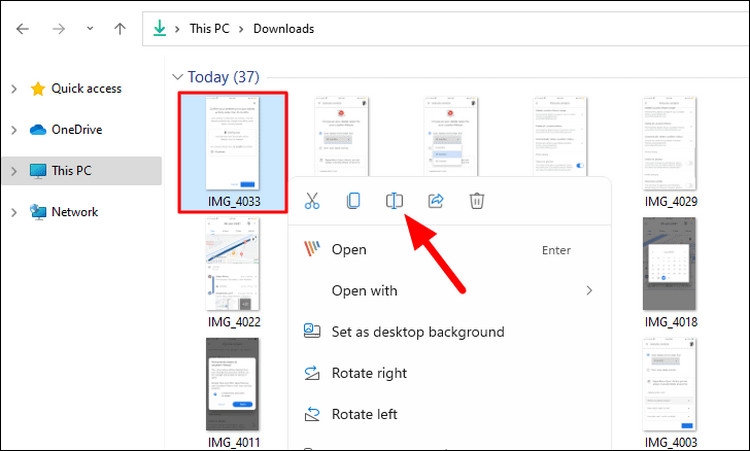The height and width of the screenshot is (451, 750).
Task: Collapse the Today (37) group
Action: coord(177,77)
